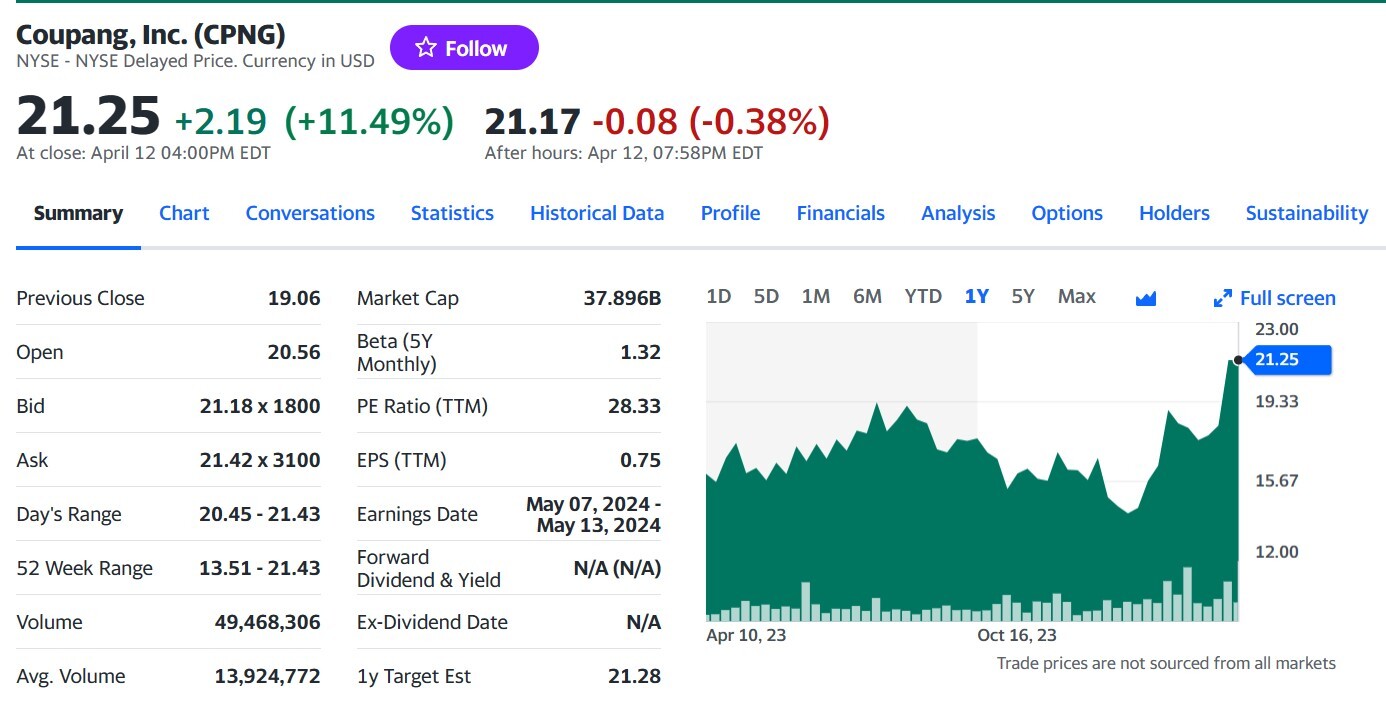Open the Conversations tab
The width and height of the screenshot is (1386, 717).
click(x=310, y=213)
